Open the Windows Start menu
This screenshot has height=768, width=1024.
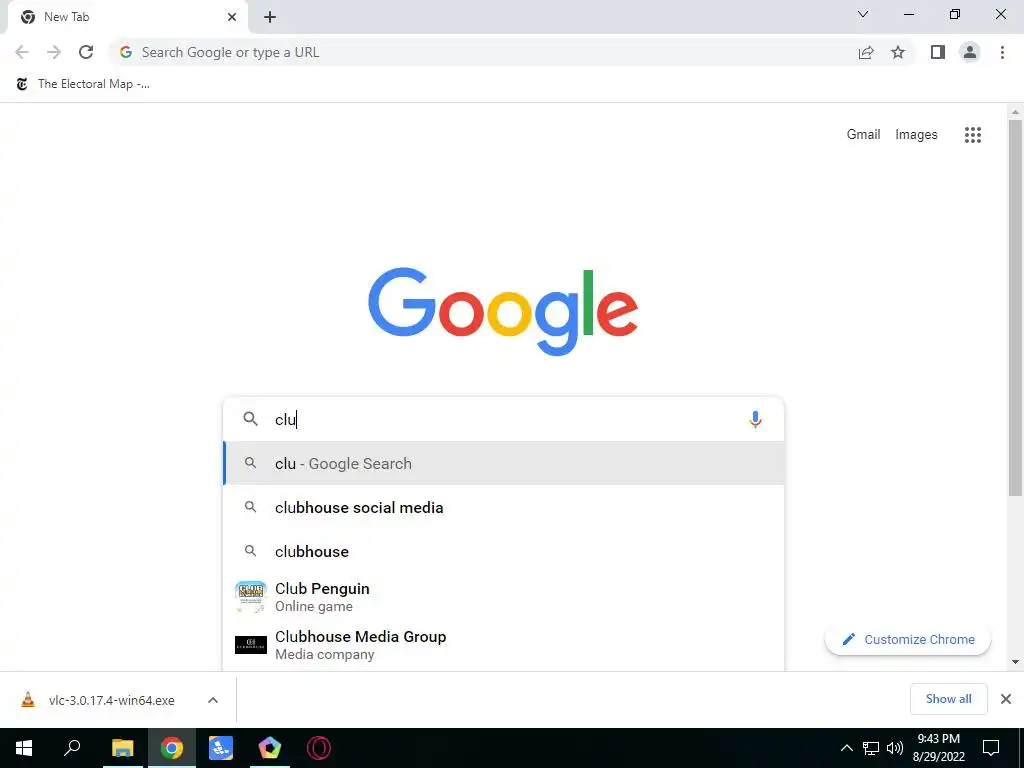pyautogui.click(x=24, y=748)
